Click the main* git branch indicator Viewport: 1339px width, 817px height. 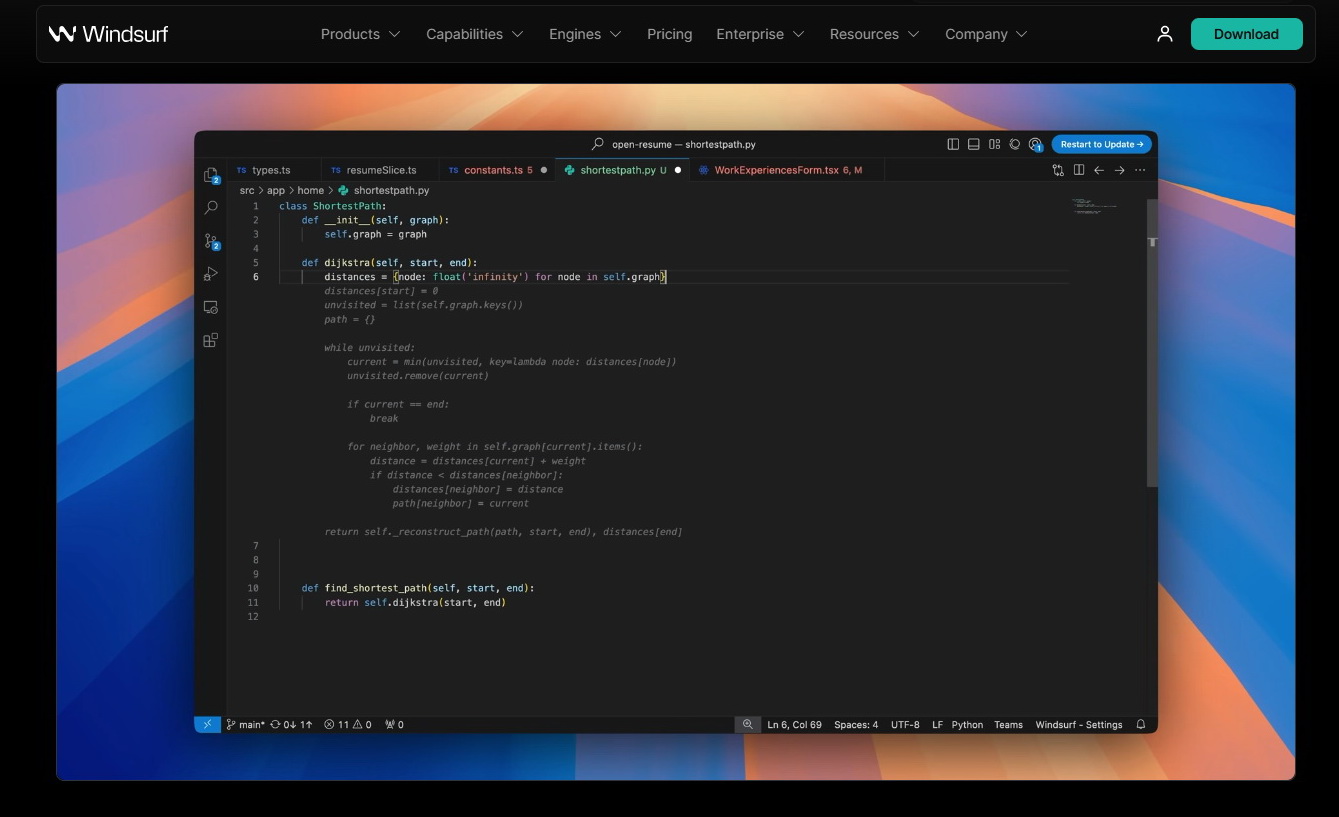[x=246, y=724]
